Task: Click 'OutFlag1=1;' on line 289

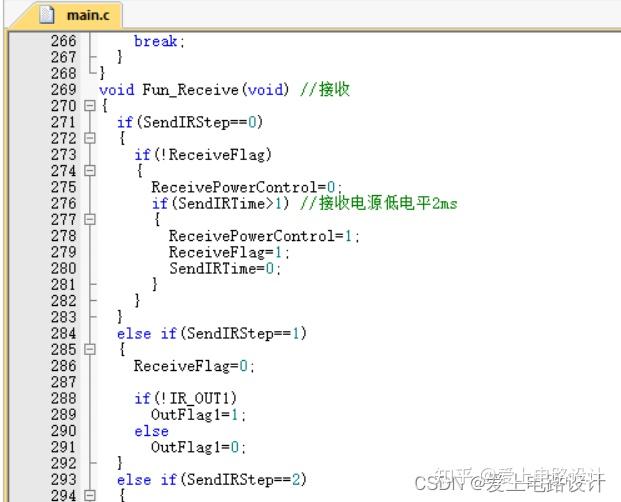Action: pos(198,415)
